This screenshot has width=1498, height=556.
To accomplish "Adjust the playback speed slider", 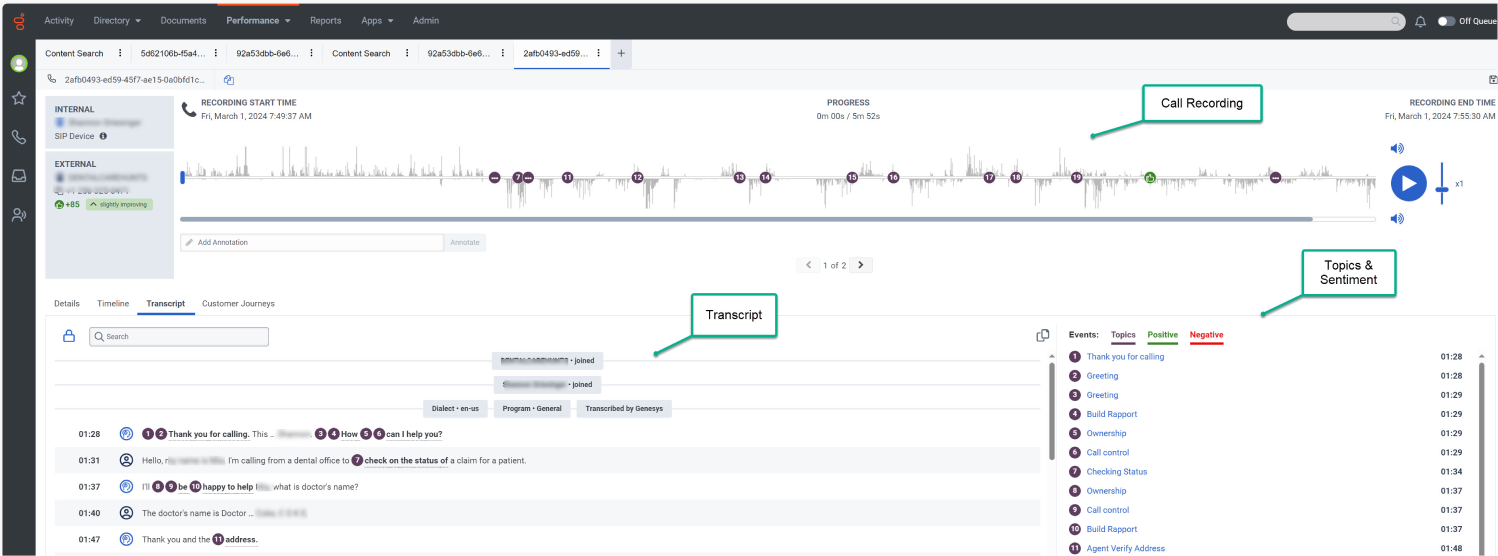I will [1441, 184].
